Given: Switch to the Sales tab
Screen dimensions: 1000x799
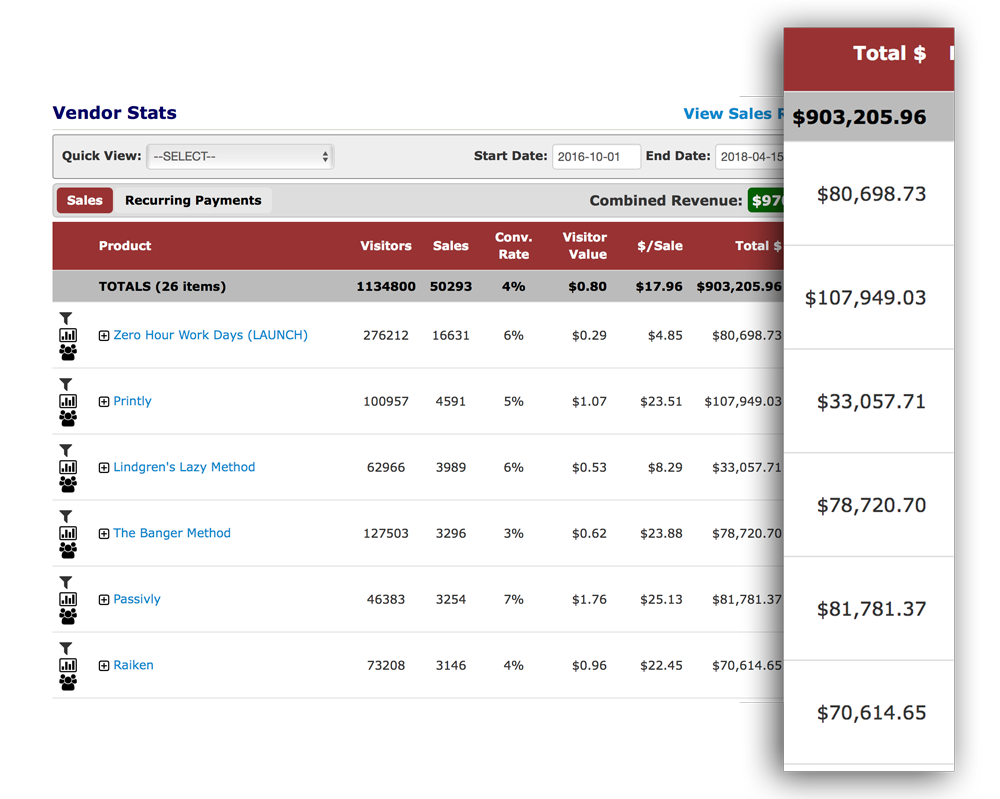Looking at the screenshot, I should coord(85,200).
